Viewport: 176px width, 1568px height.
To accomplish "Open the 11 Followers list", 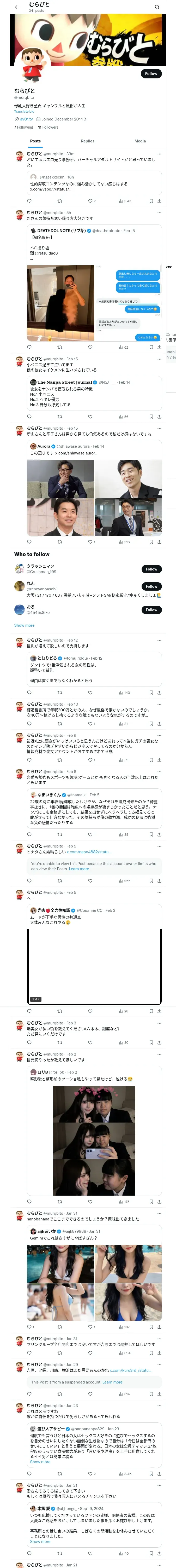I will pyautogui.click(x=48, y=127).
